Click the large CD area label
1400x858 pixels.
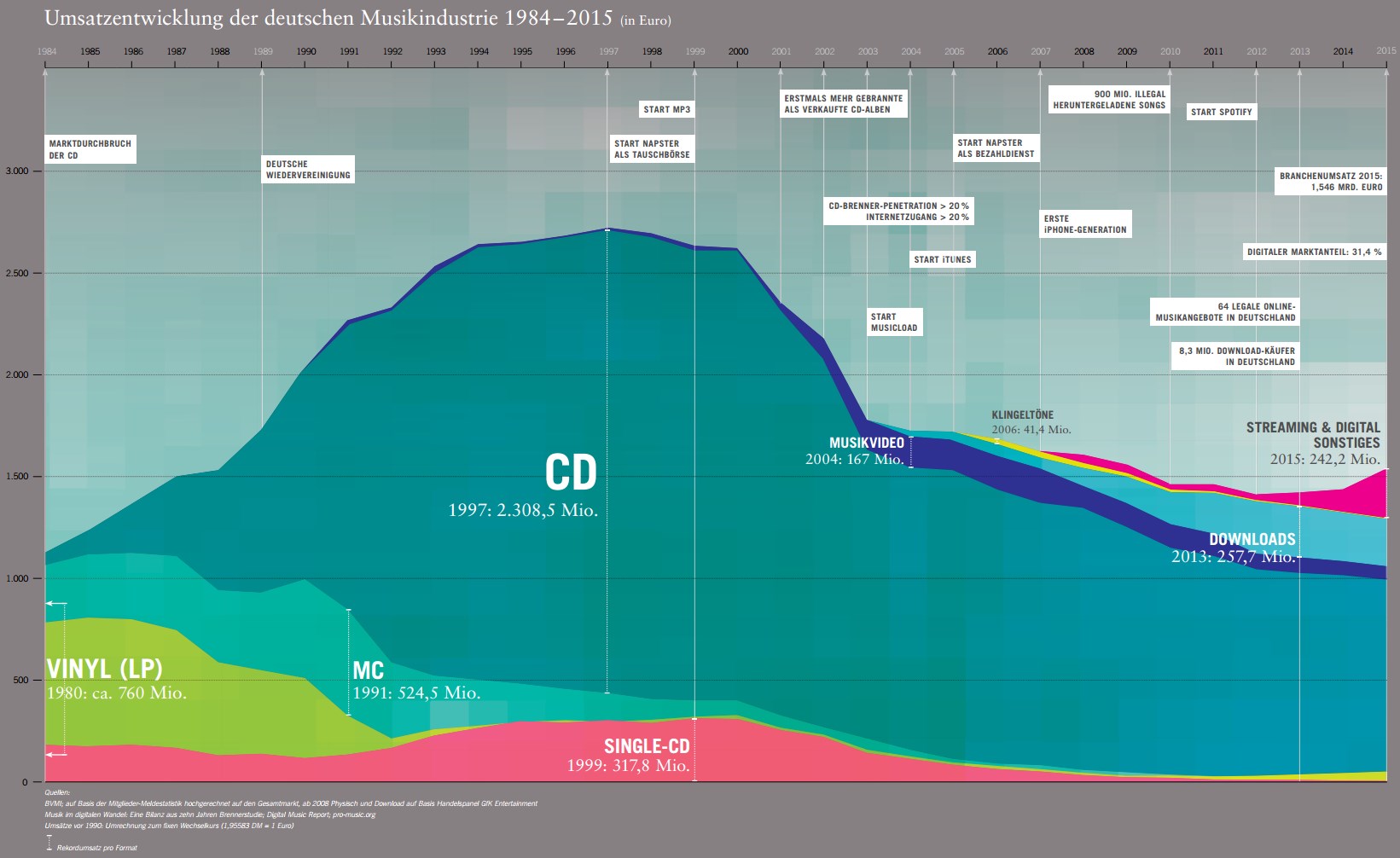pos(571,472)
